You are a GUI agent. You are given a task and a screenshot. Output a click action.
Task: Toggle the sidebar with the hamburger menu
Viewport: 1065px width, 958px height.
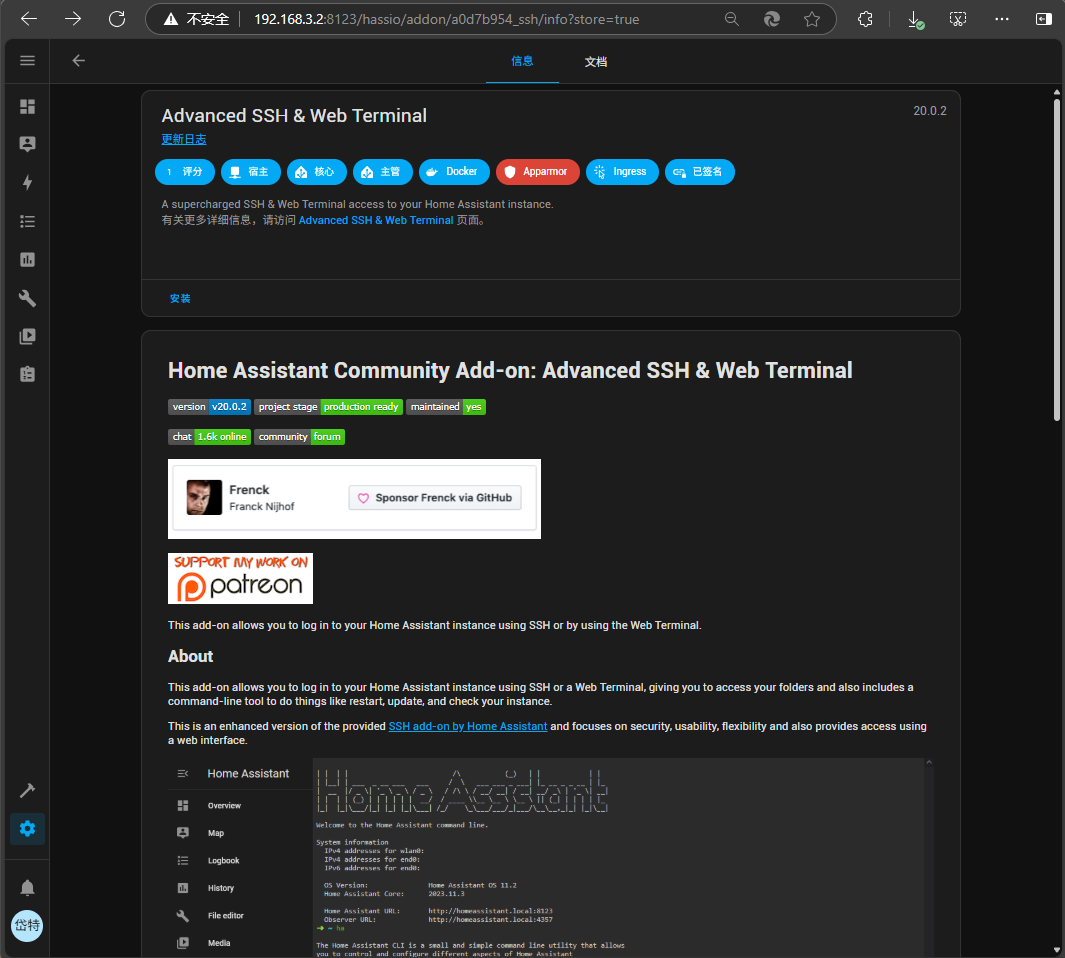coord(27,61)
